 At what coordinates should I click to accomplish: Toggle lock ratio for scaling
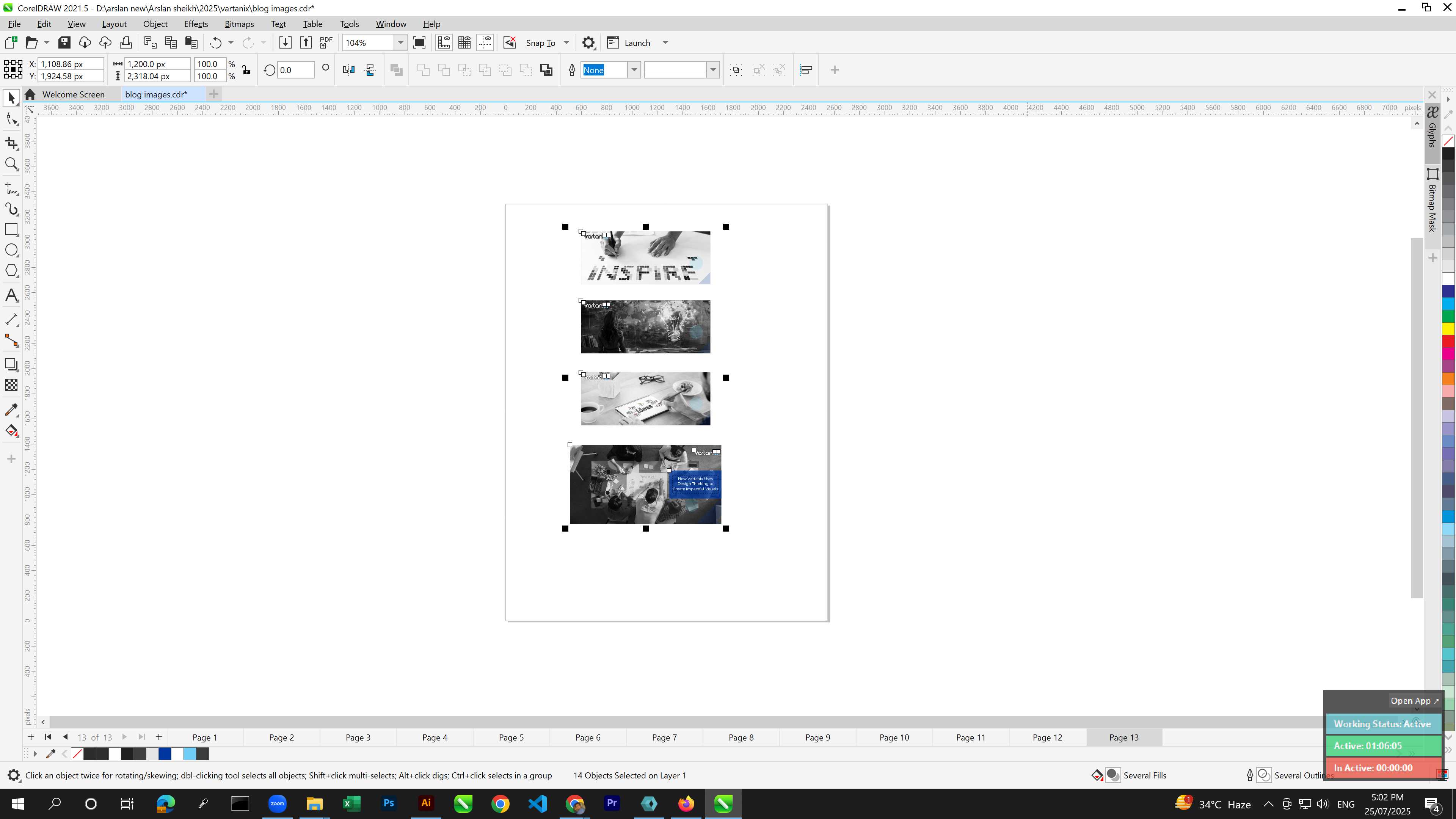[246, 69]
